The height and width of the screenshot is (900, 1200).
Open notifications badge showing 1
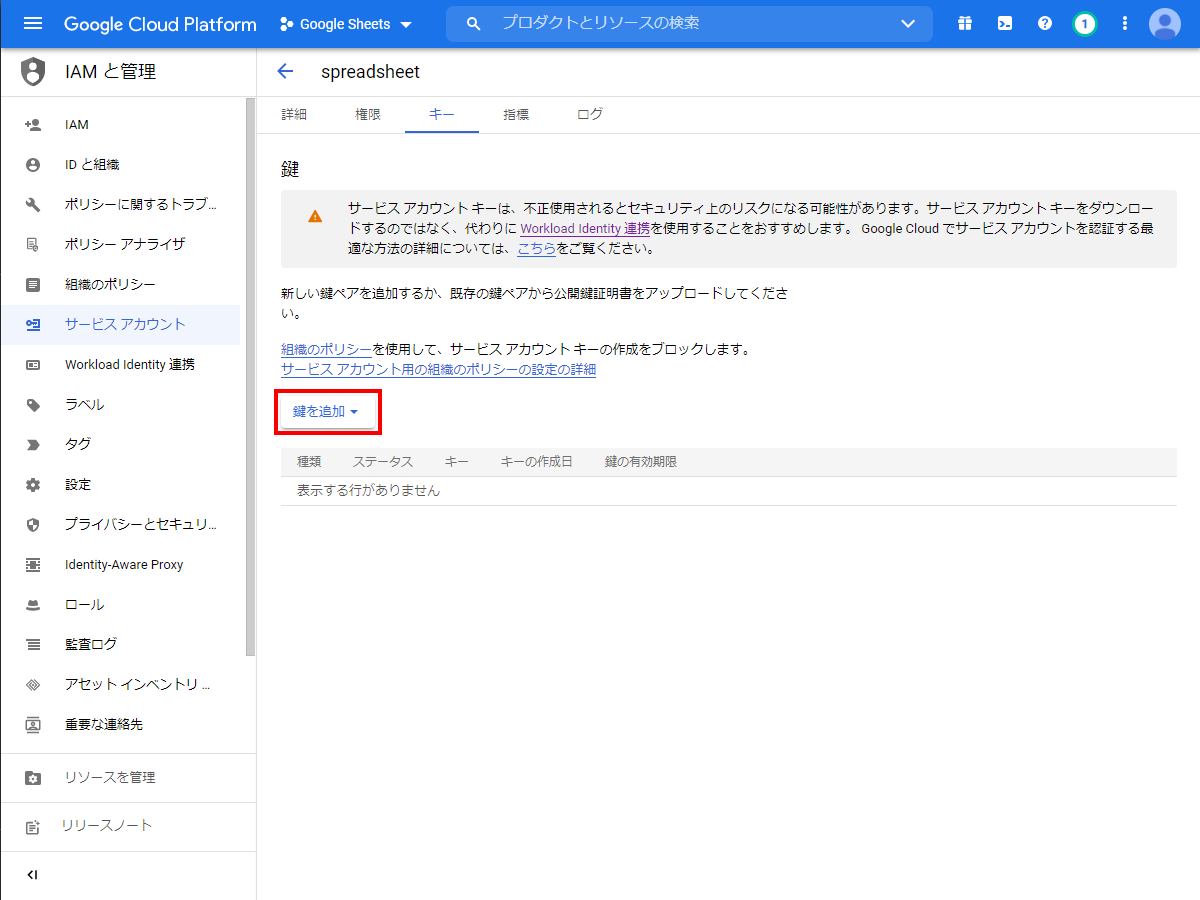[1085, 23]
